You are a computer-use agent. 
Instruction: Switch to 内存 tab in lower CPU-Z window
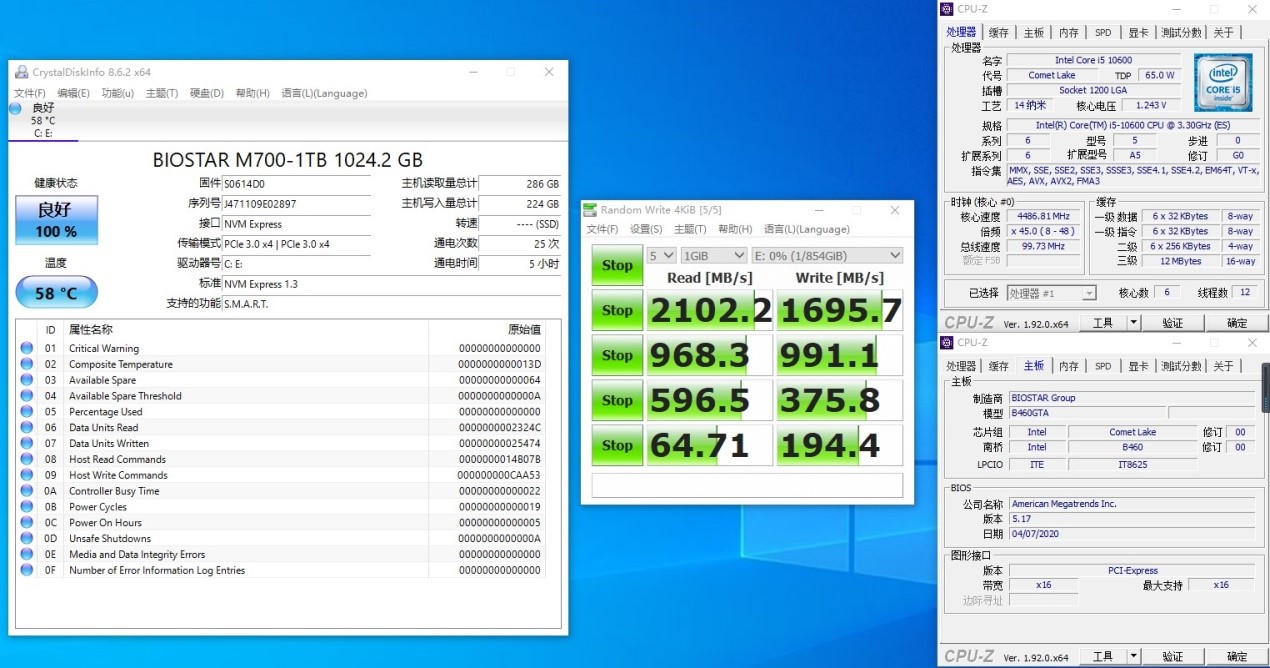(x=1069, y=366)
